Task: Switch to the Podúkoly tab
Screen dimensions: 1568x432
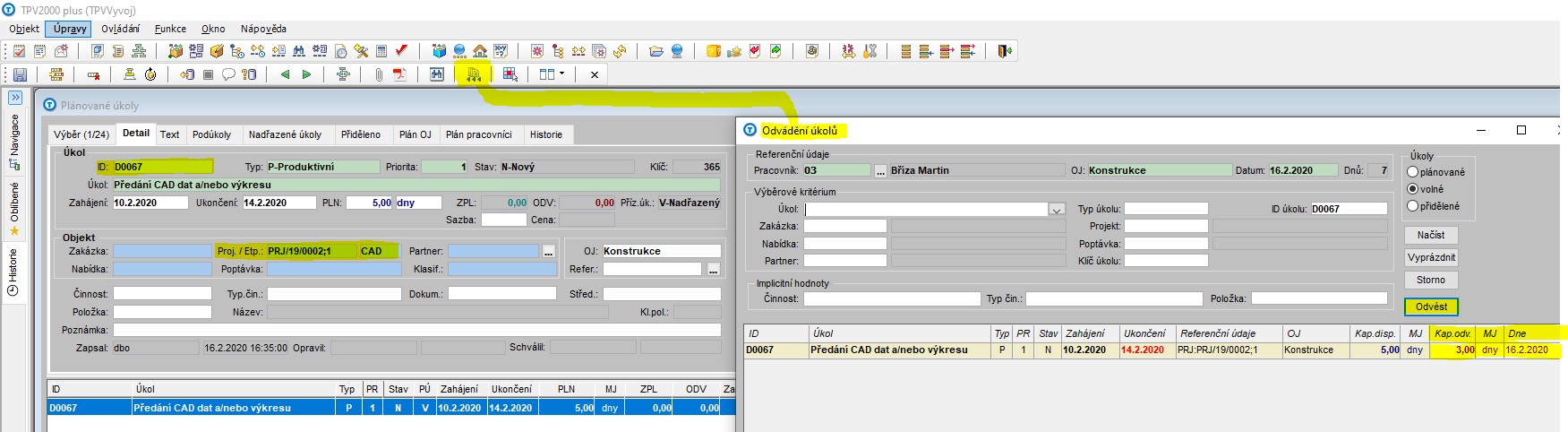Action: click(211, 134)
